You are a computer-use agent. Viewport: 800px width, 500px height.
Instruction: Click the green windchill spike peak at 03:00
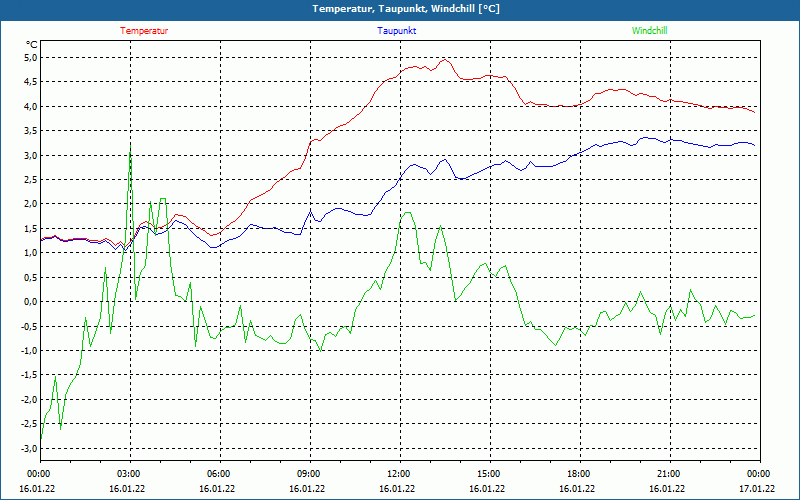click(x=131, y=146)
